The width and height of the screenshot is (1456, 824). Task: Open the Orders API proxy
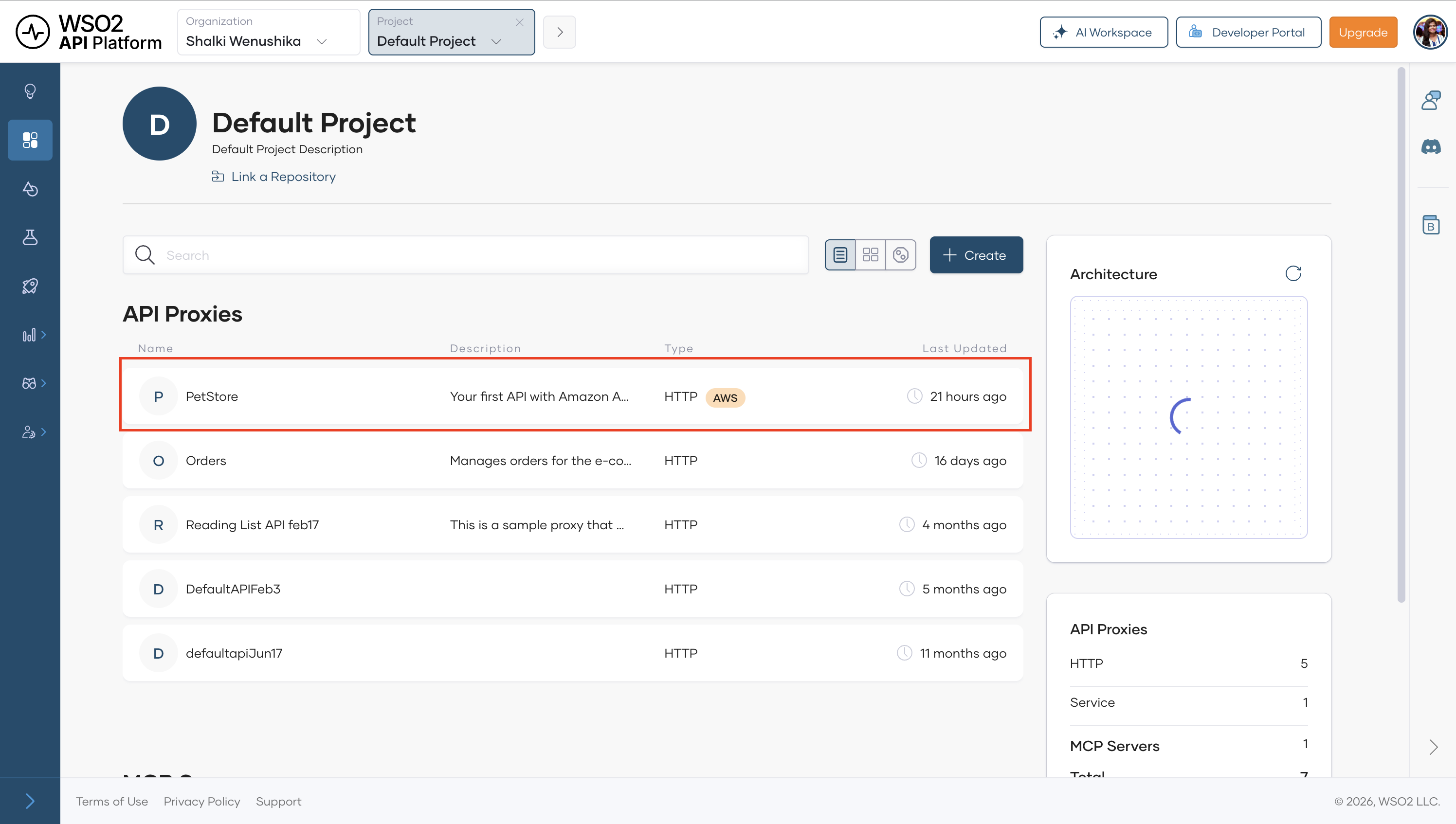click(x=573, y=461)
